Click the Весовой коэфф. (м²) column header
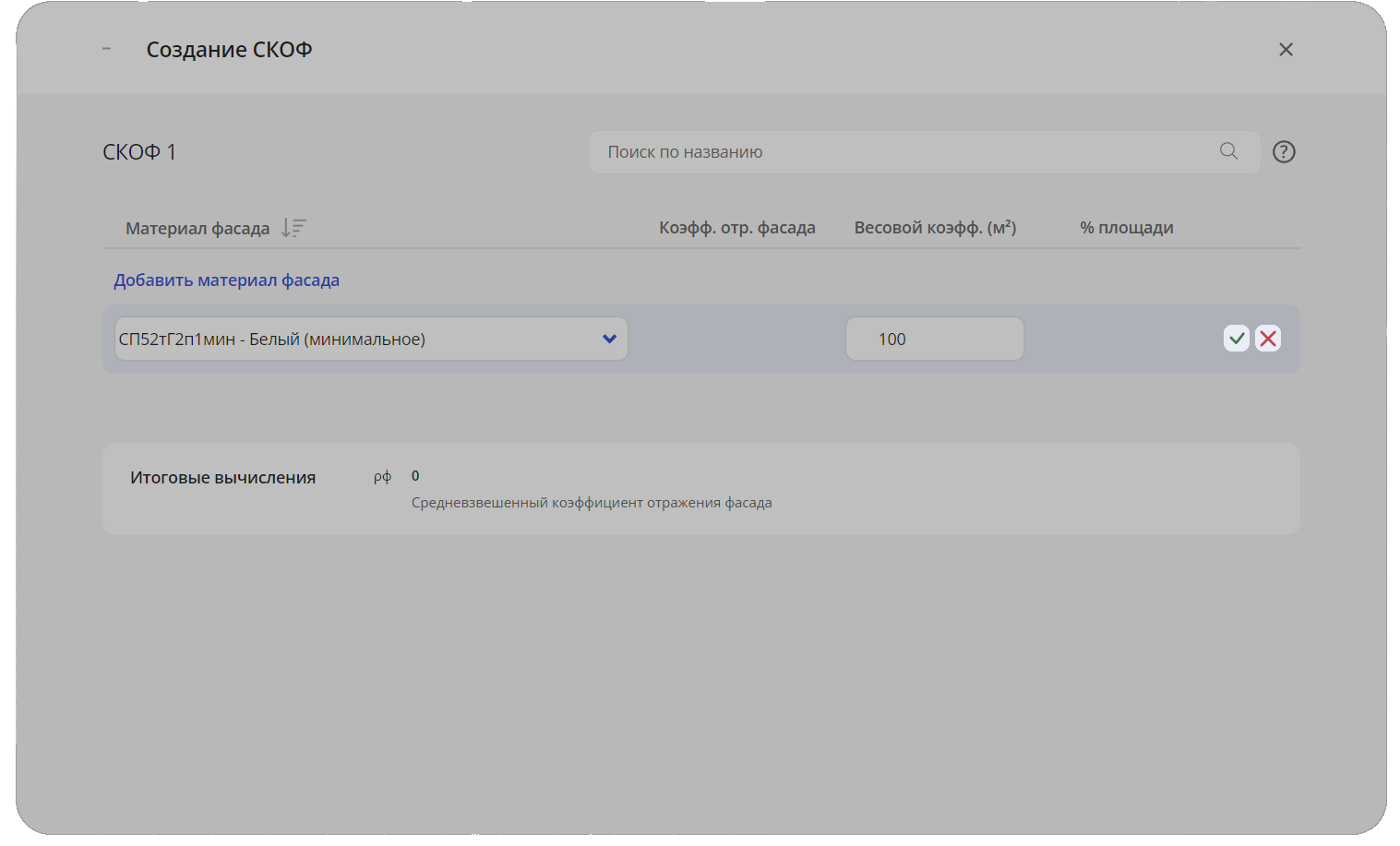 point(935,228)
